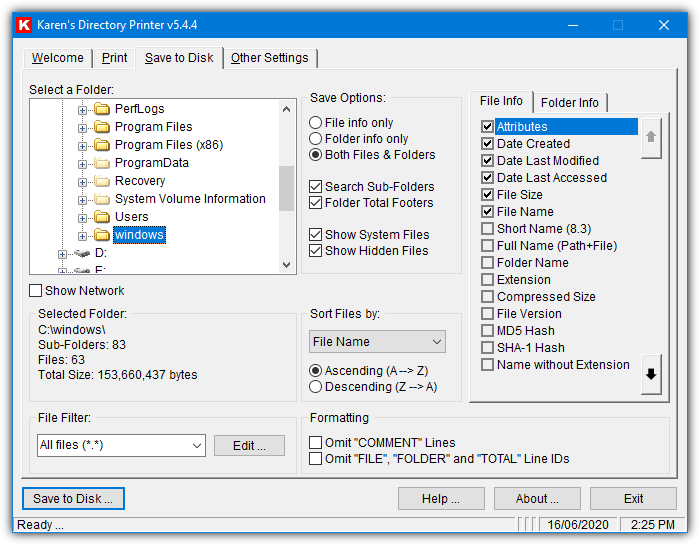Expand the PerfLogs tree node

(x=82, y=110)
